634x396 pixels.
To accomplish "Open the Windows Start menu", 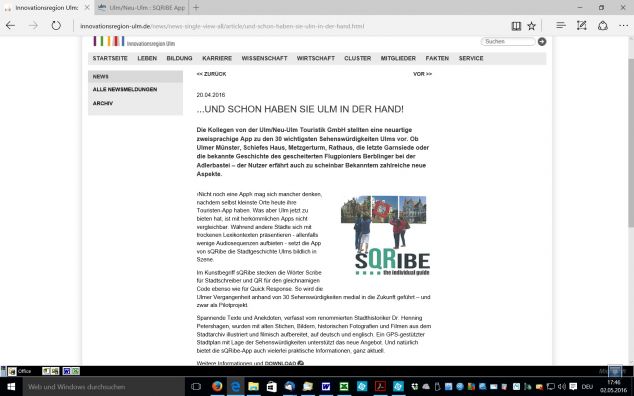I will 11,387.
